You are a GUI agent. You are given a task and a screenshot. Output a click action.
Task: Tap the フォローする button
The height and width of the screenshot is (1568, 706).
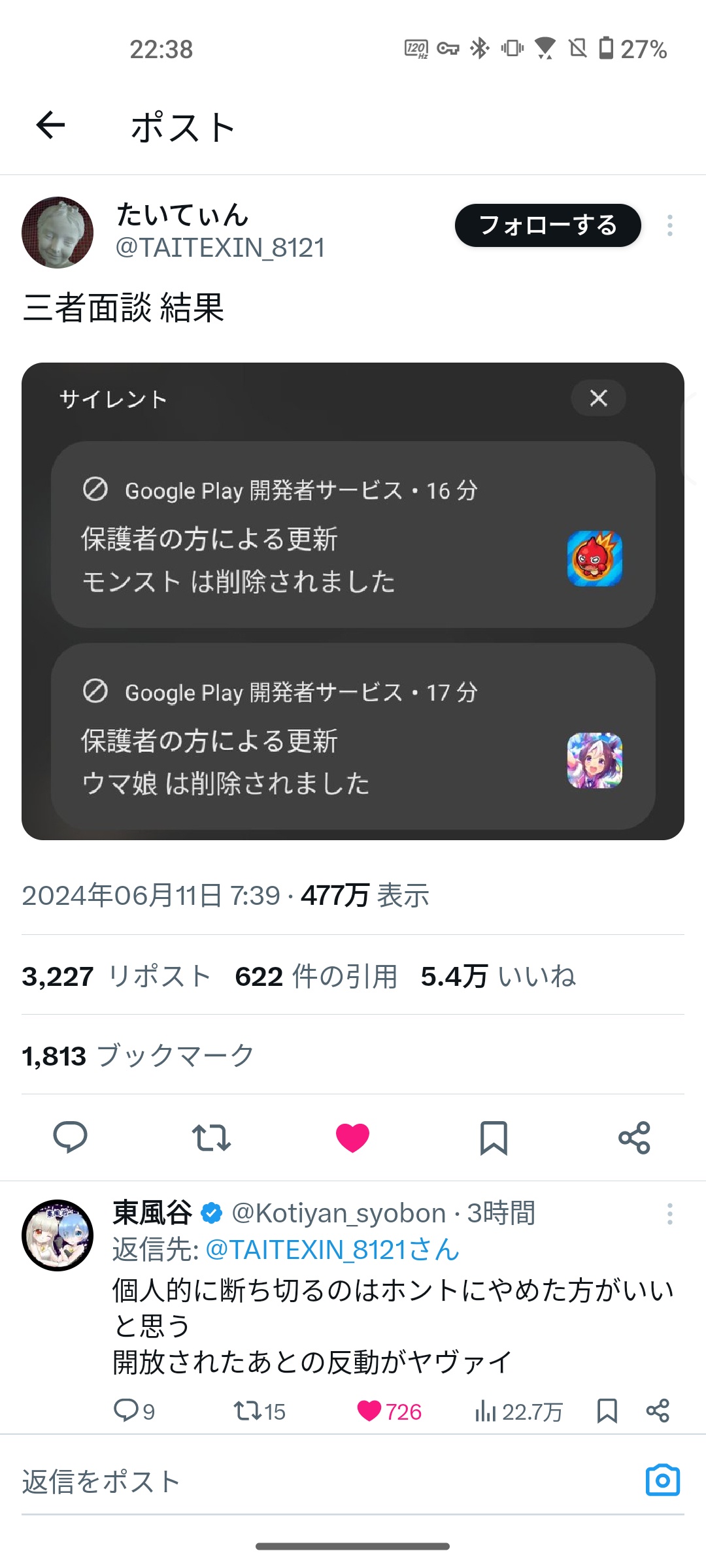coord(548,225)
